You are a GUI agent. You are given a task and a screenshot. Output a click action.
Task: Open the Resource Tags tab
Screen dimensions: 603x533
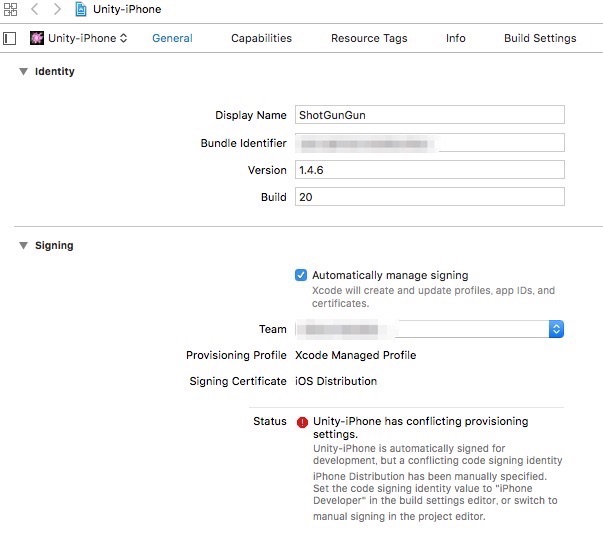(x=369, y=38)
